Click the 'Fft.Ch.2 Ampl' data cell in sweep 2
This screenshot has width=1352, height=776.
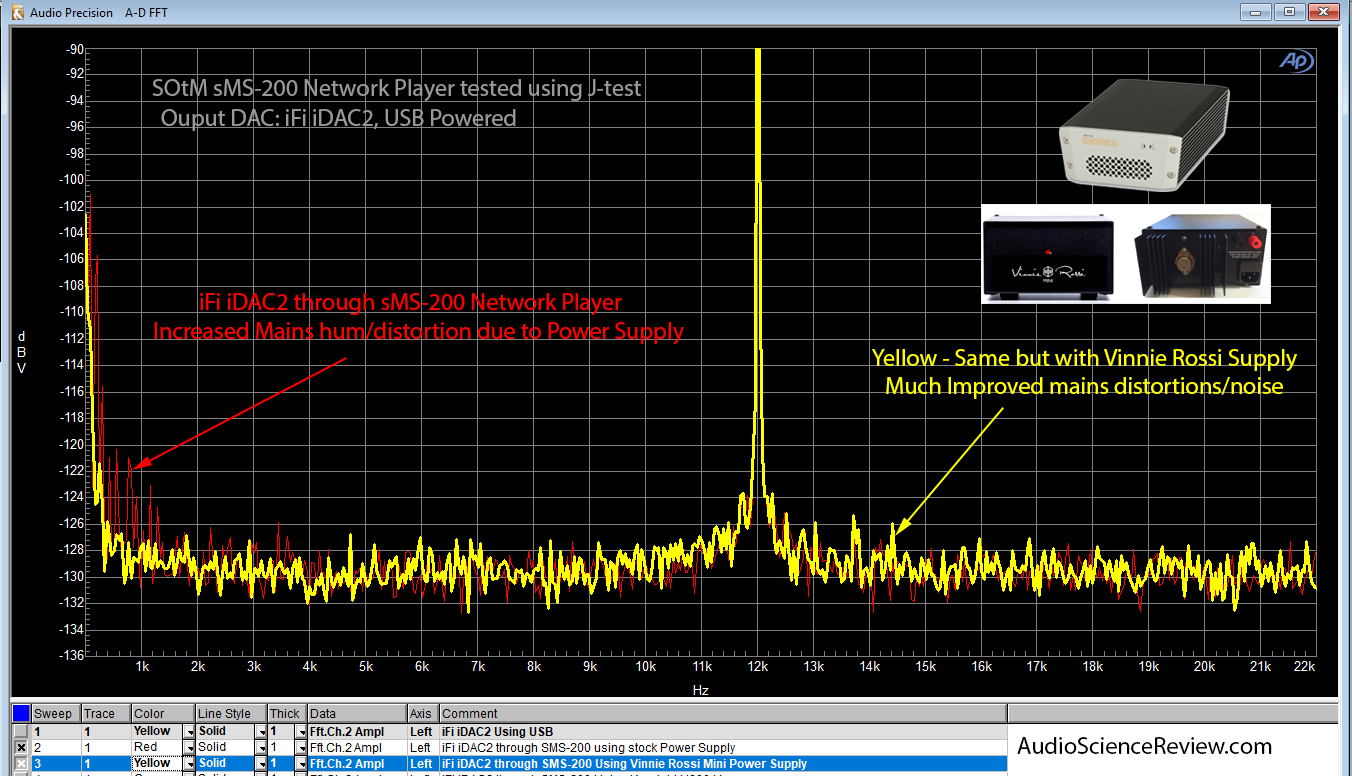pos(357,747)
